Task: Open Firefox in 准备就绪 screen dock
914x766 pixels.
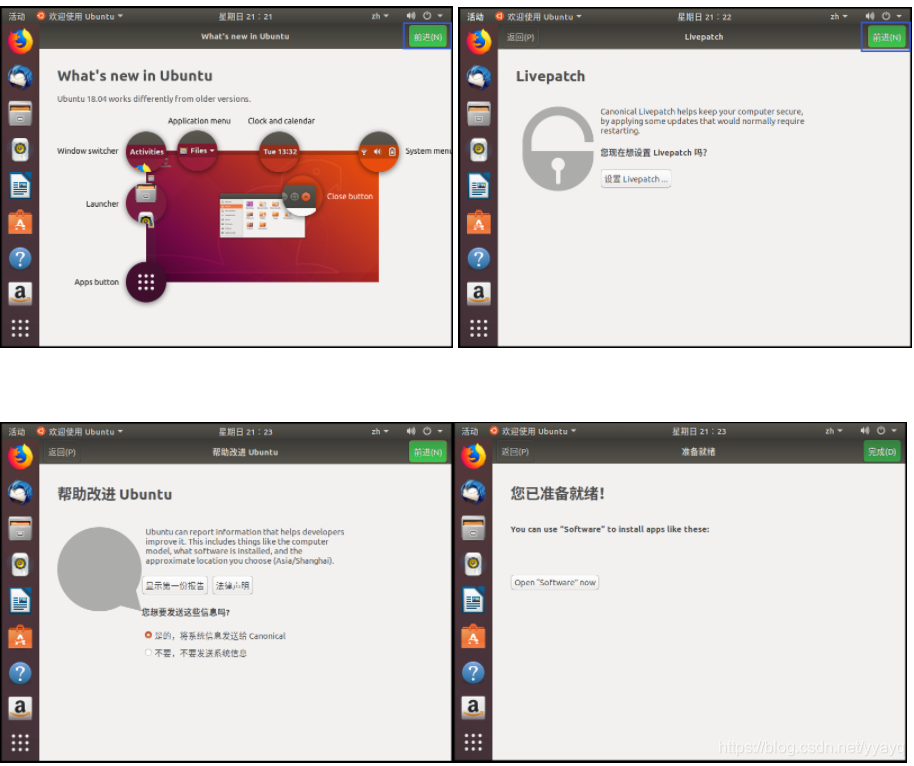Action: tap(473, 456)
